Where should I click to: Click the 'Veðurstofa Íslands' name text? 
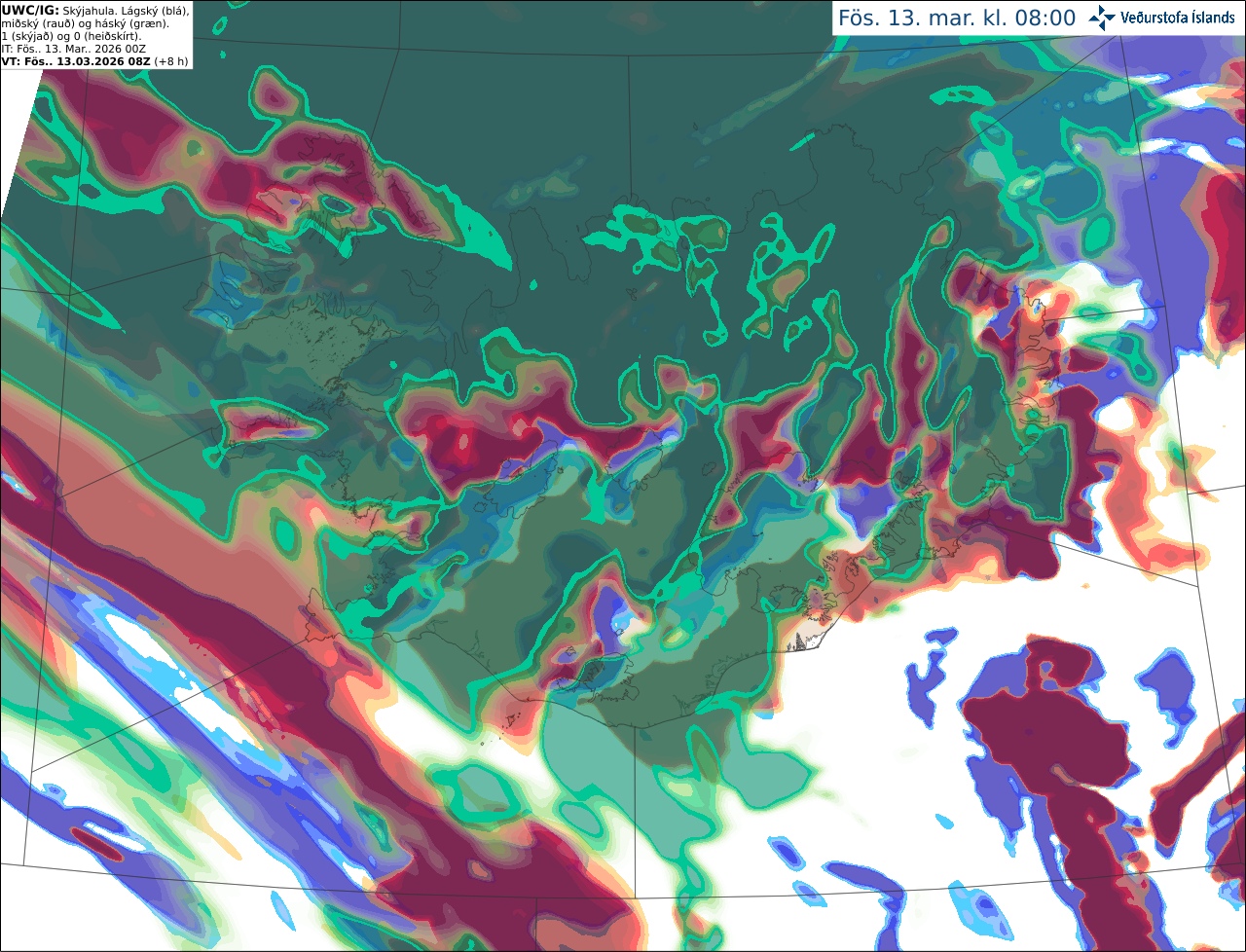(1178, 18)
